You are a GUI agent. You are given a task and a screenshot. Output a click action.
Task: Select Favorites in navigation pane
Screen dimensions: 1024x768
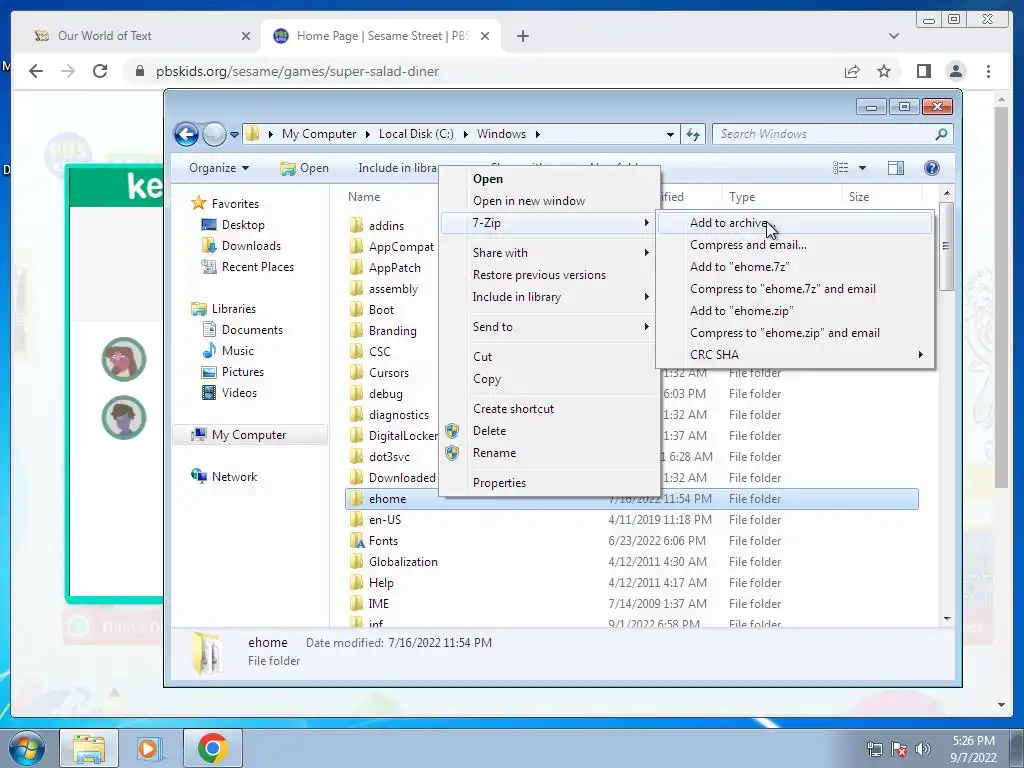[x=234, y=204]
